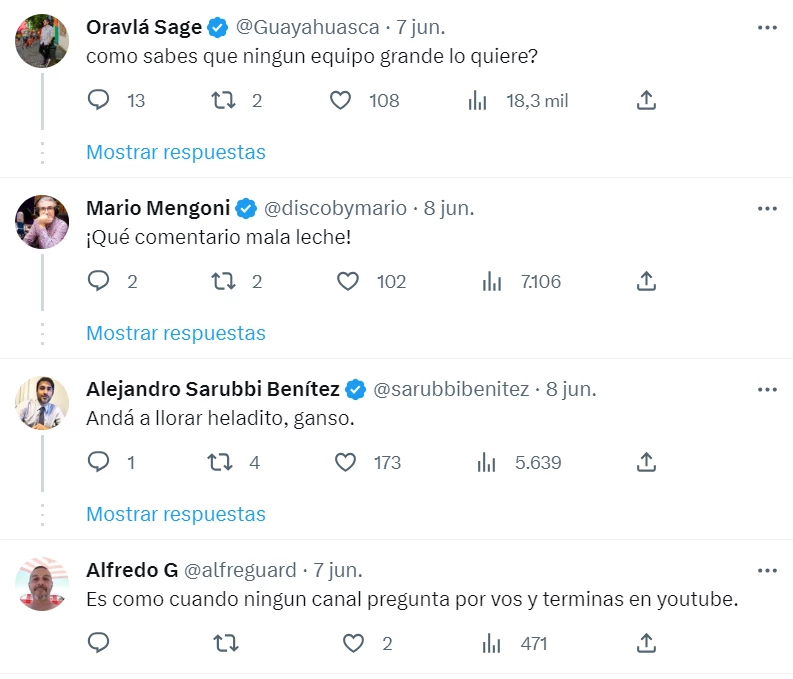Like Mario Mengoni's tweet
Screen dimensions: 793x679
(347, 281)
